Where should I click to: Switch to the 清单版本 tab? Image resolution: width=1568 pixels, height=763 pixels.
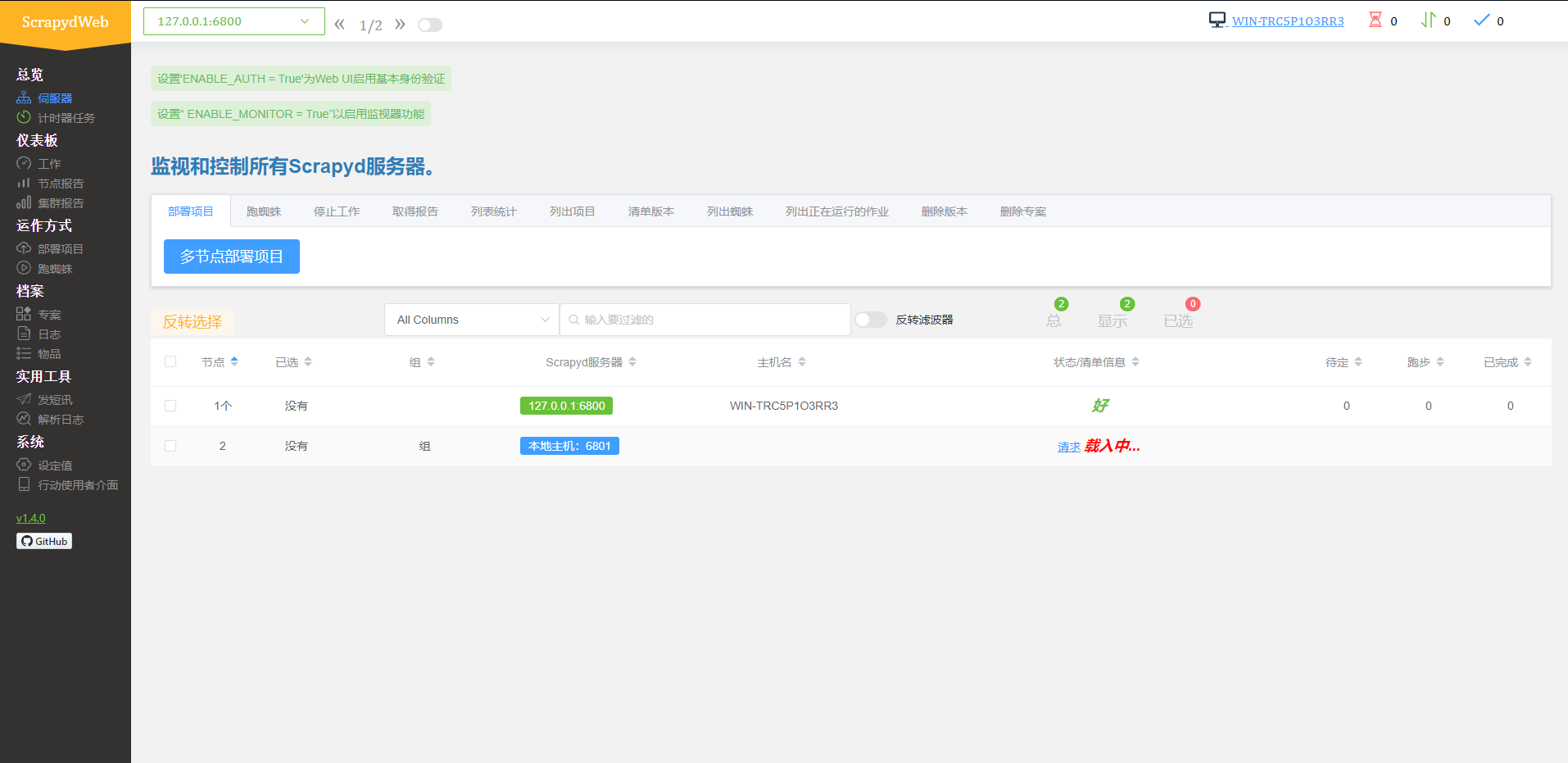pos(651,211)
